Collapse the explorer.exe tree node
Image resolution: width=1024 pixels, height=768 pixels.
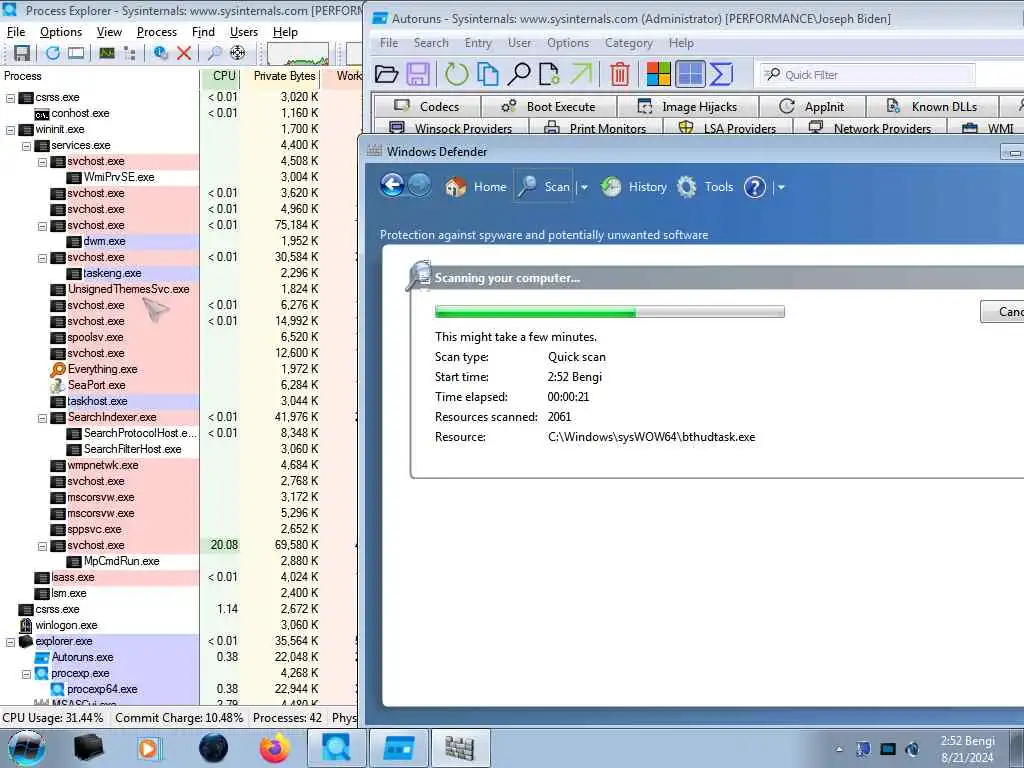[x=10, y=642]
